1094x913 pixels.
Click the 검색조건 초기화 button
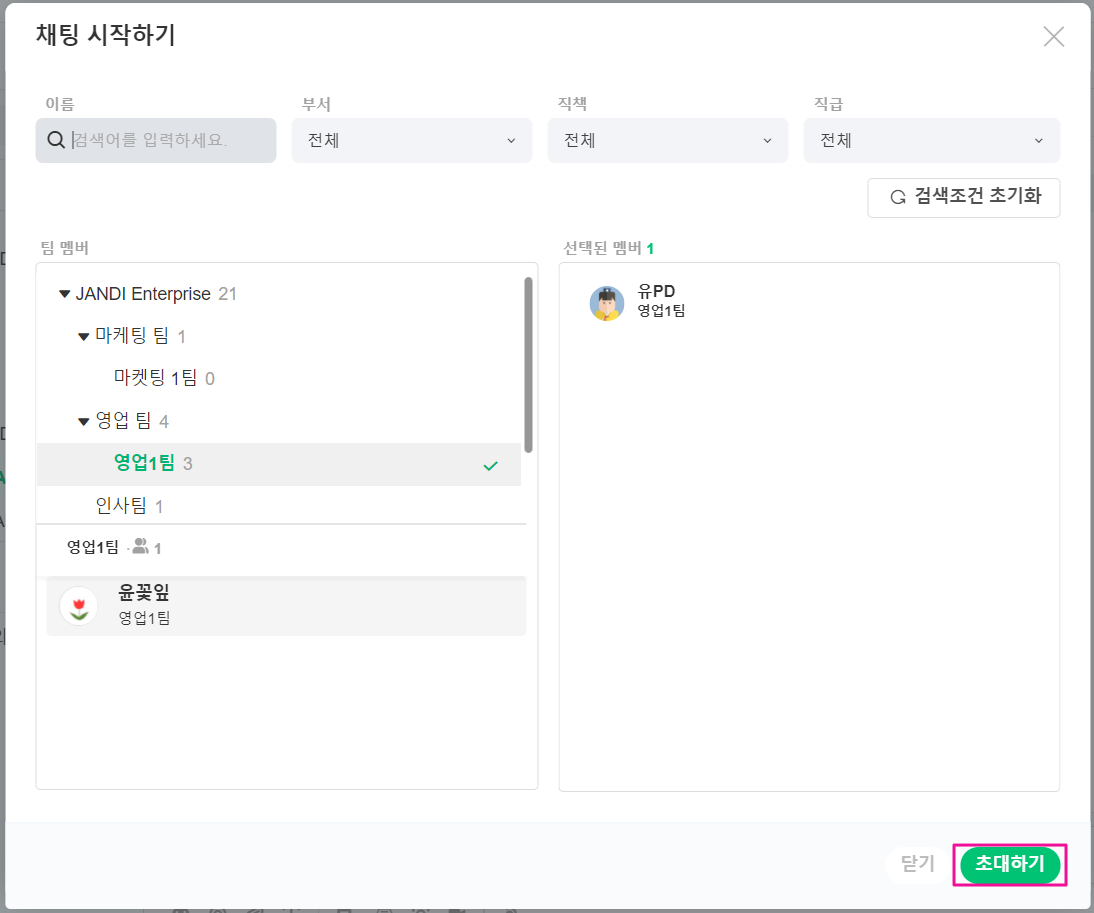click(964, 197)
